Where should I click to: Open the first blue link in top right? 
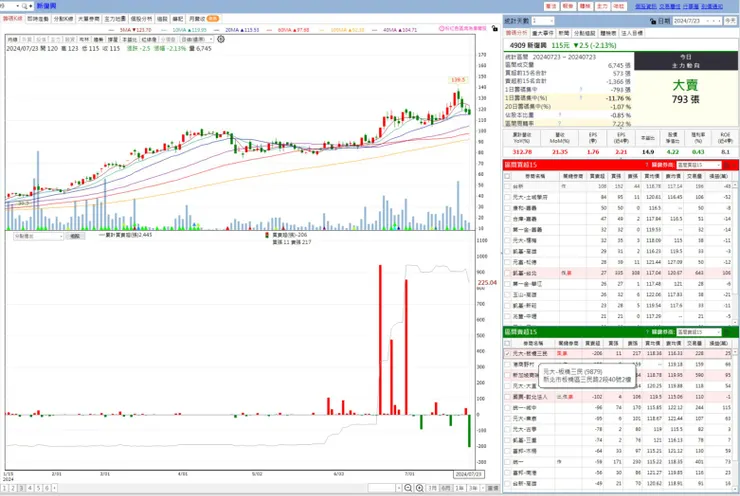646,6
